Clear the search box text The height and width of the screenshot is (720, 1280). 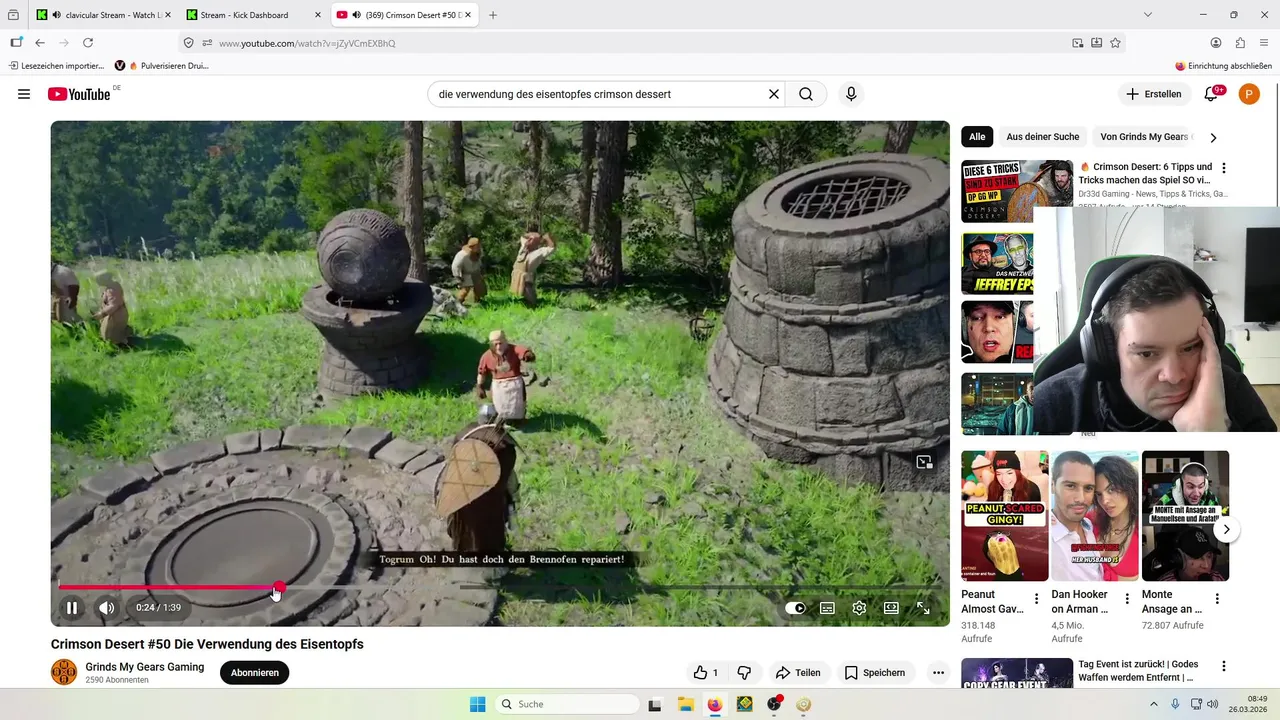coord(773,94)
